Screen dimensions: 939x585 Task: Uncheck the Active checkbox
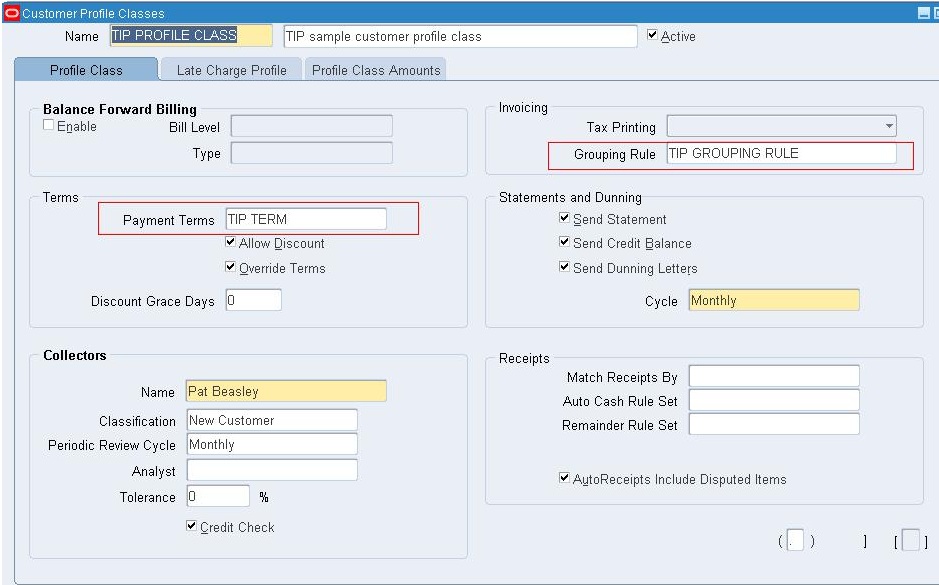coord(649,35)
